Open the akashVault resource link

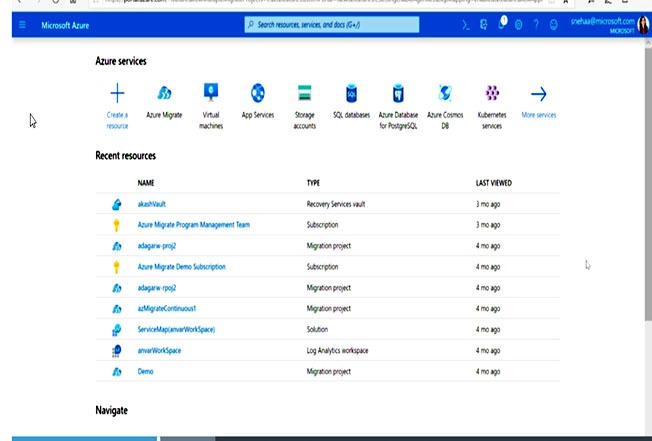coord(152,204)
